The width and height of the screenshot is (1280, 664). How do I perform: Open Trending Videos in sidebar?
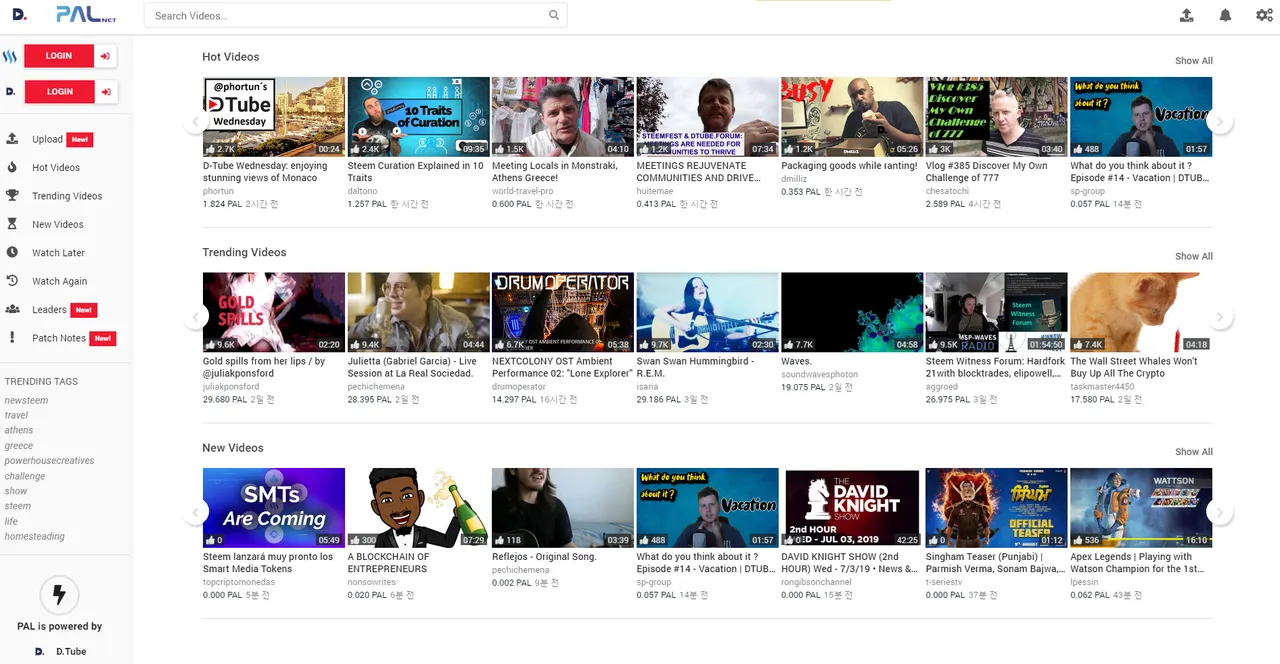click(x=67, y=196)
